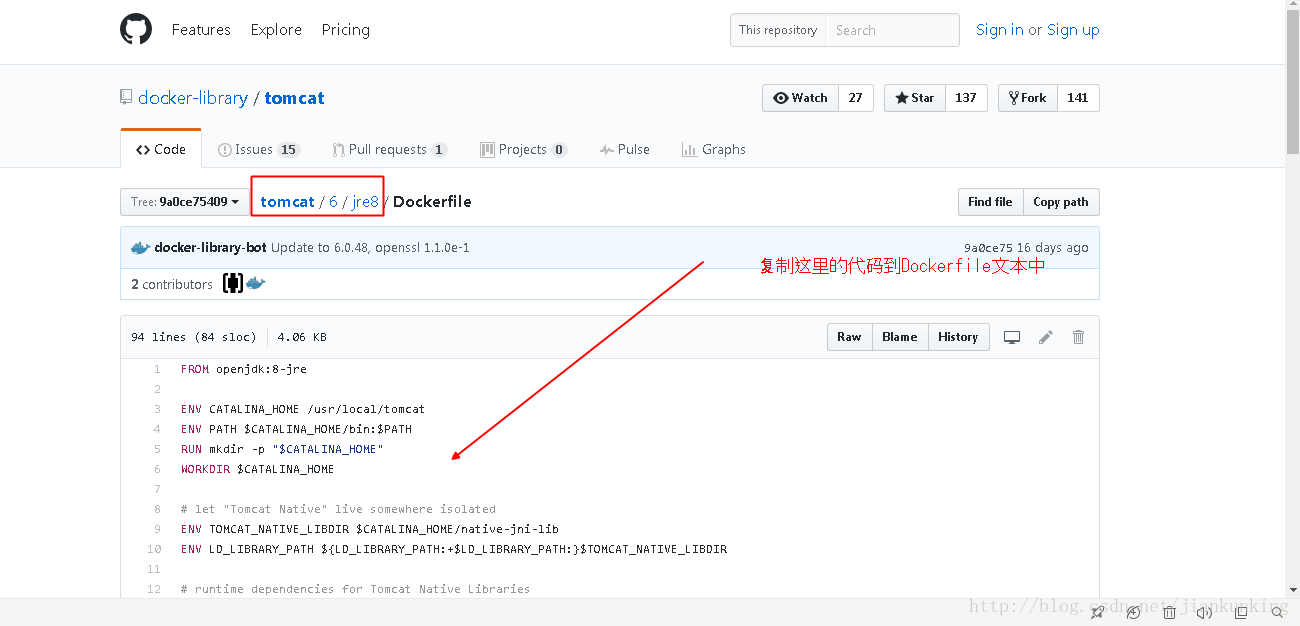Open the Blame view
This screenshot has width=1300, height=626.
[x=899, y=337]
